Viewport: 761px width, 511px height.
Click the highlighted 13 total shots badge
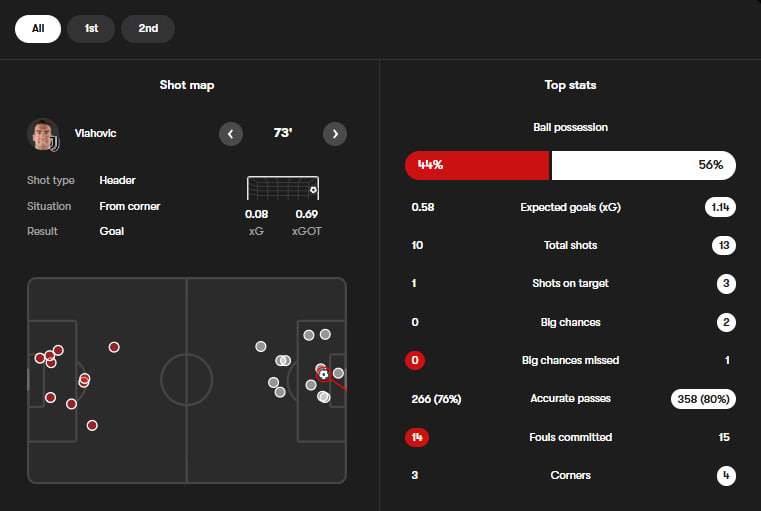click(x=724, y=245)
